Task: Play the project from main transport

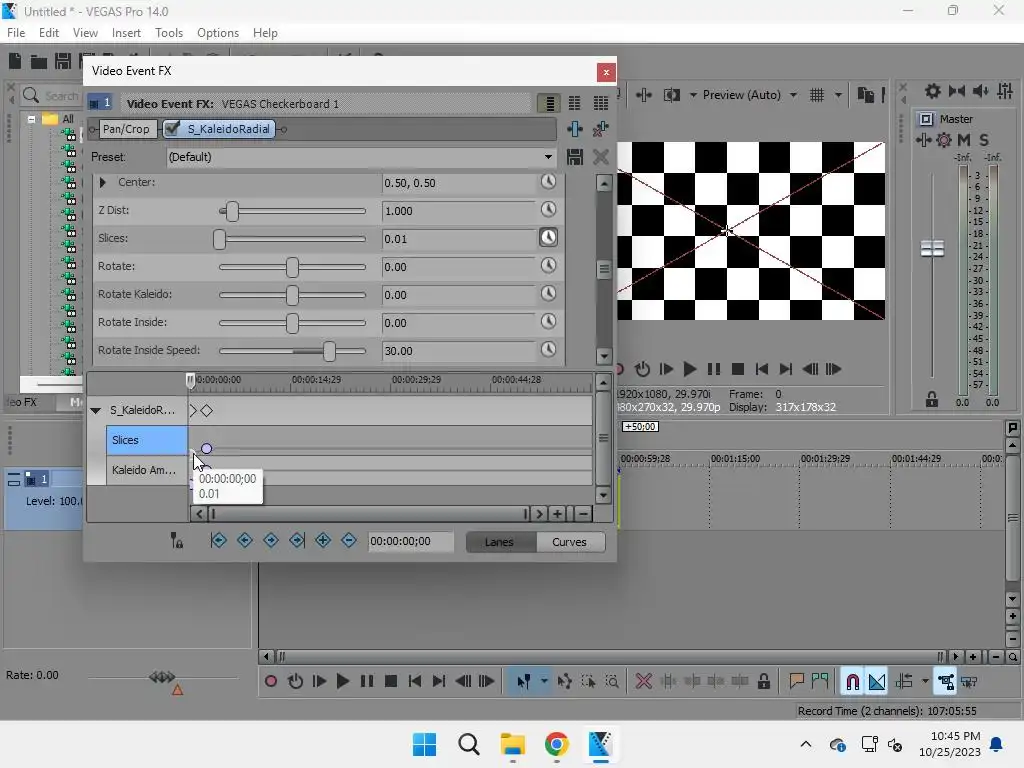Action: [342, 682]
